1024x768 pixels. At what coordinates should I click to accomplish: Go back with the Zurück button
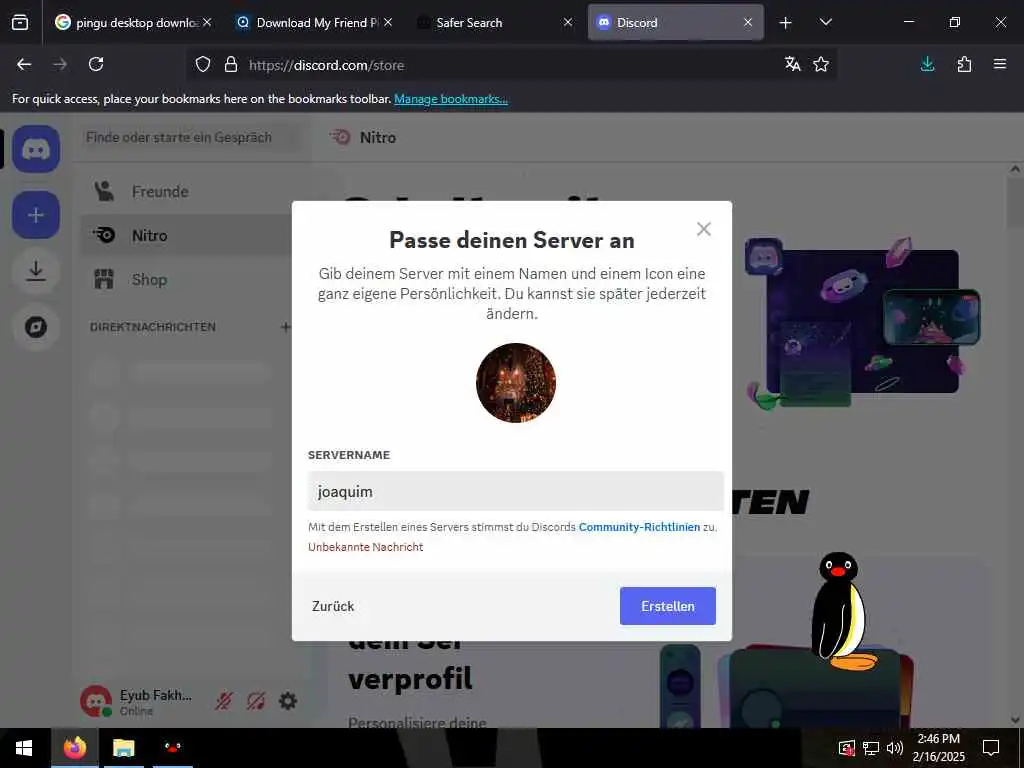point(333,606)
